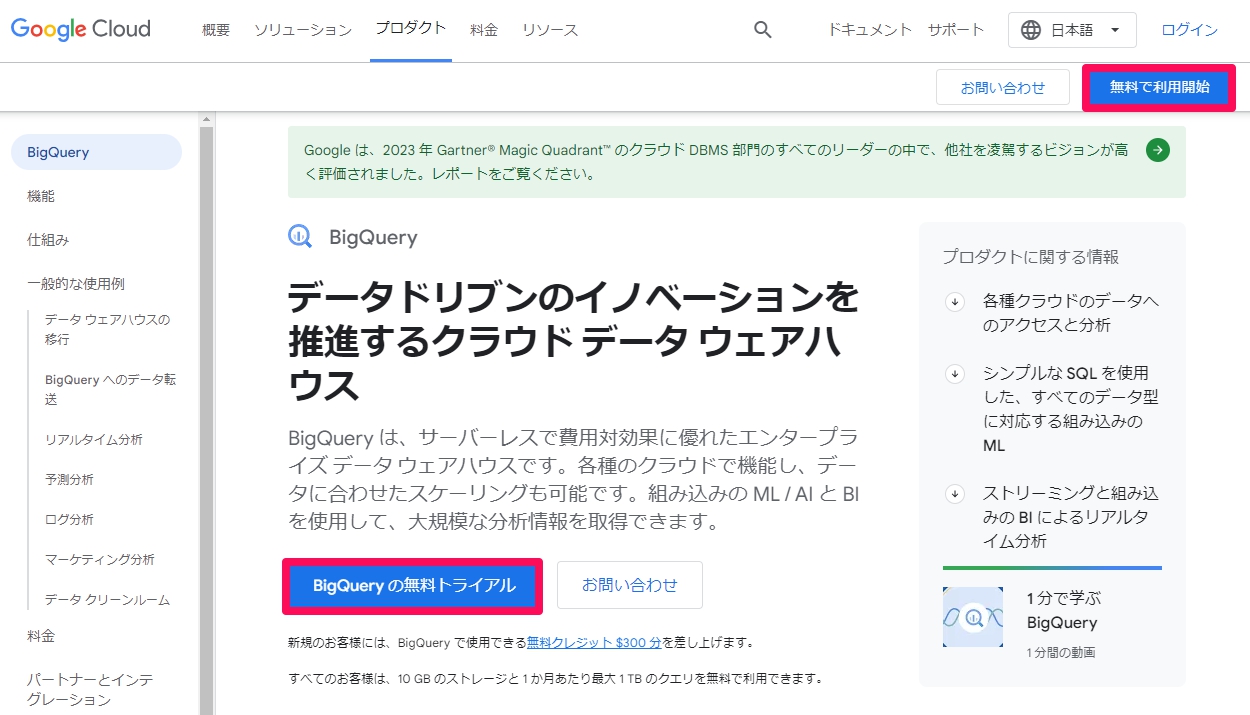Open the リソース menu
This screenshot has width=1250, height=715.
[x=550, y=30]
